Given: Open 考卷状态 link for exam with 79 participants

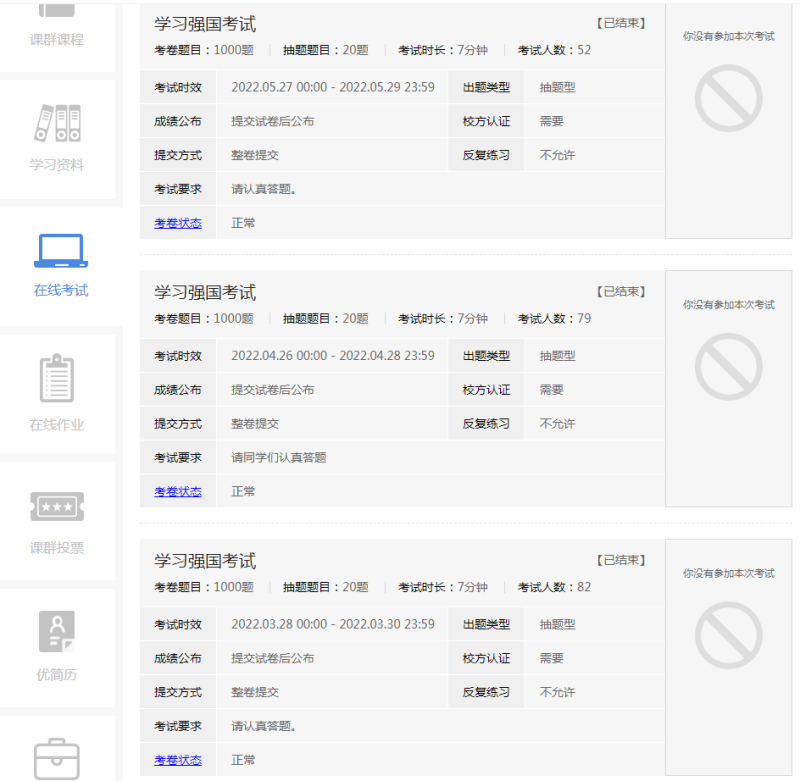Looking at the screenshot, I should pyautogui.click(x=177, y=491).
